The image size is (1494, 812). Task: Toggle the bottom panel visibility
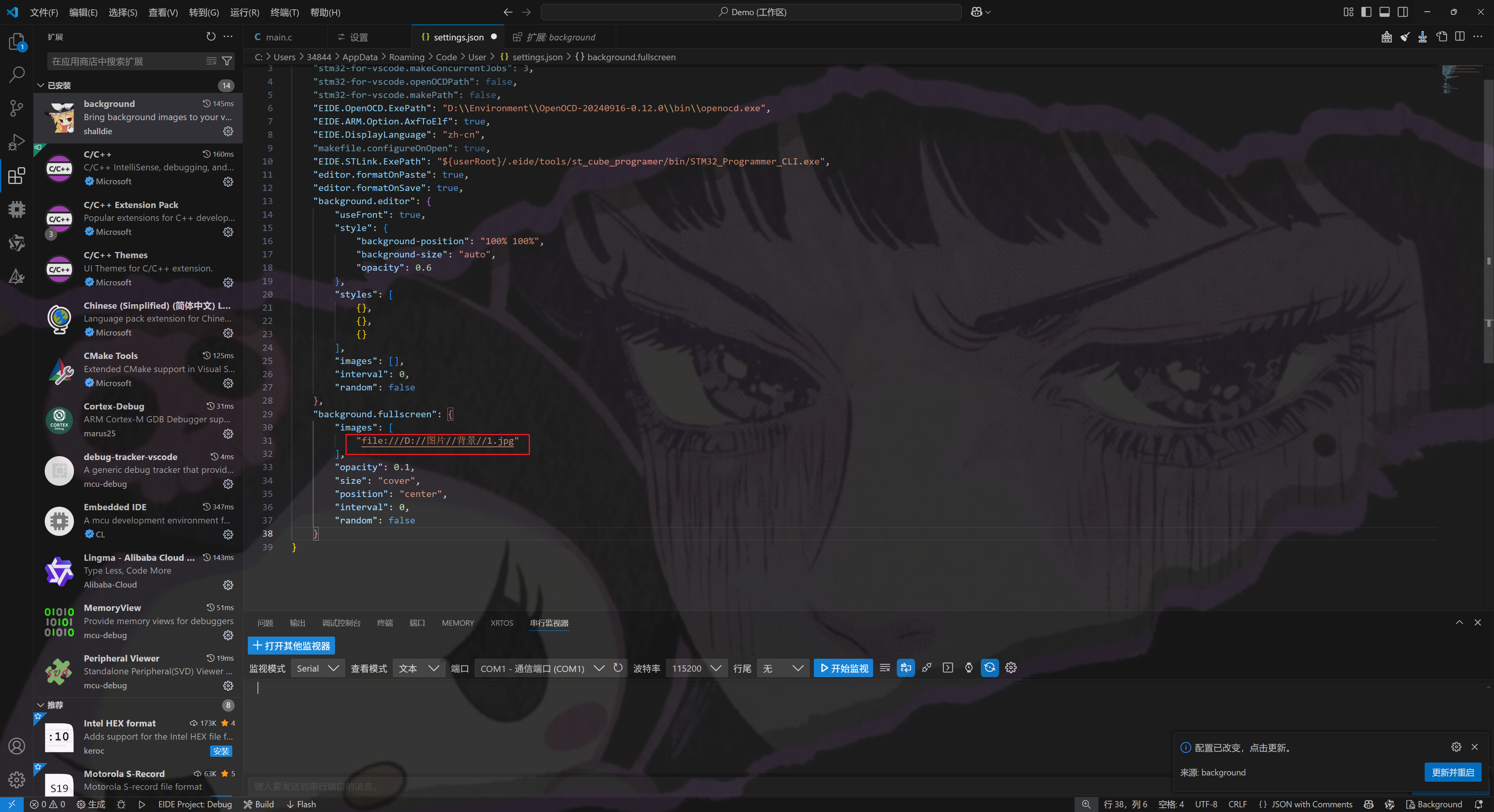point(1384,12)
